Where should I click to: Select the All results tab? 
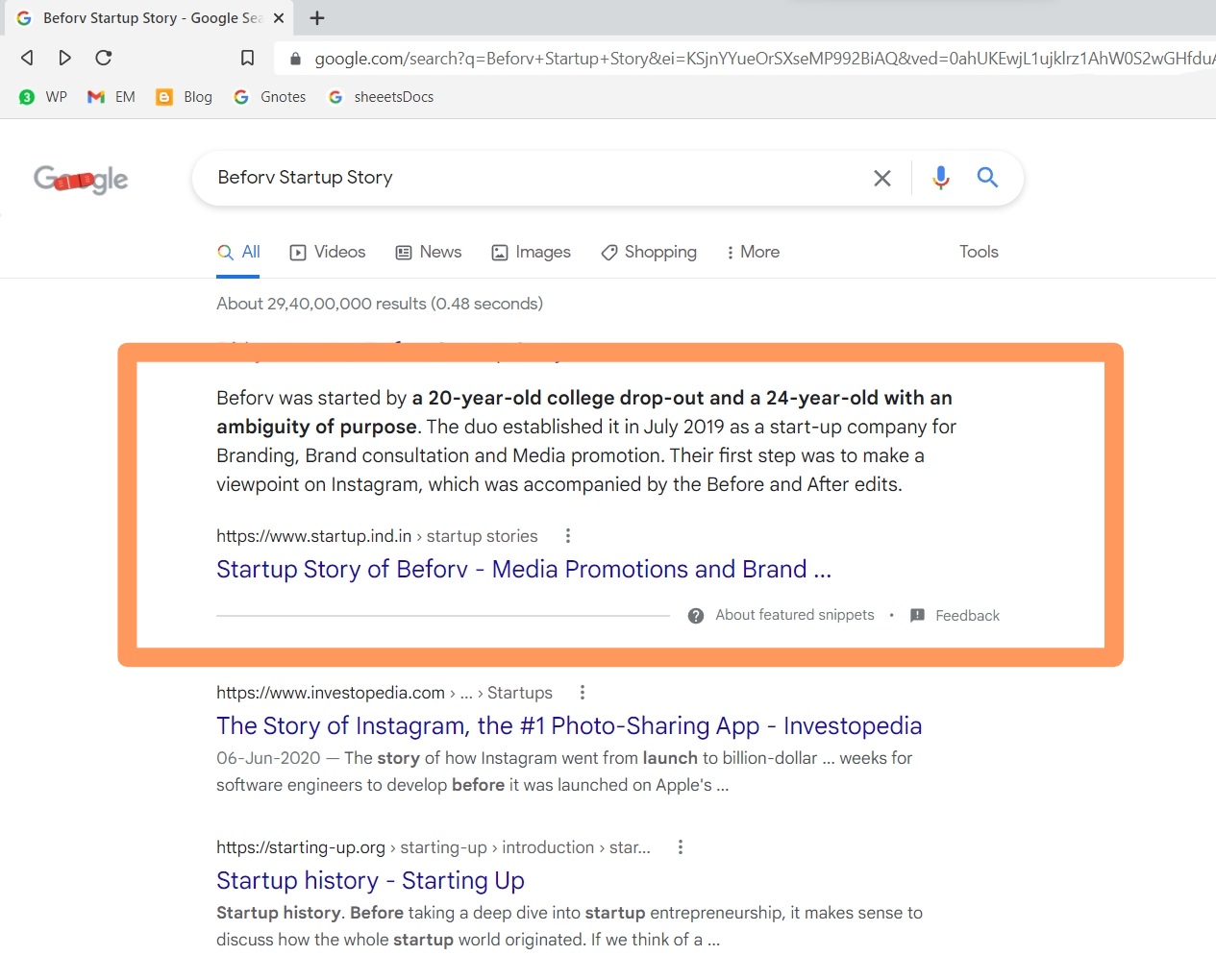pyautogui.click(x=238, y=252)
